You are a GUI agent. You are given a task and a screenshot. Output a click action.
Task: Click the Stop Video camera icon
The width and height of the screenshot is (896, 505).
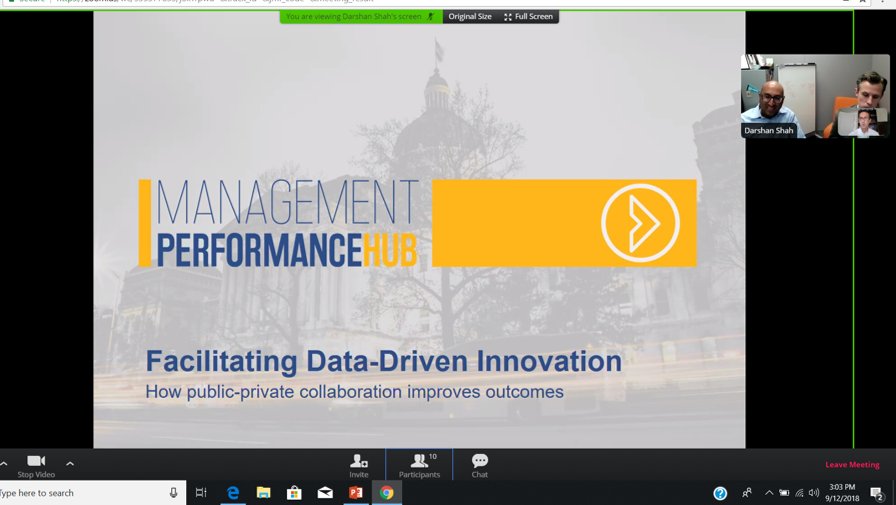(36, 461)
